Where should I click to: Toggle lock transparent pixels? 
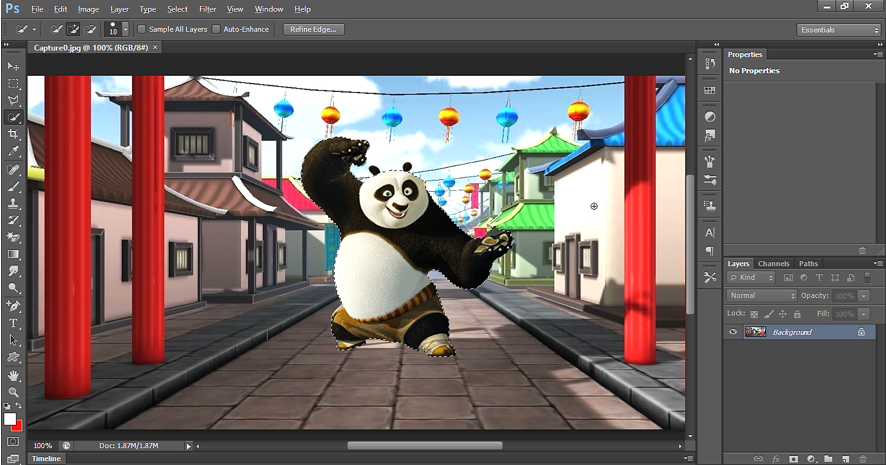[754, 314]
